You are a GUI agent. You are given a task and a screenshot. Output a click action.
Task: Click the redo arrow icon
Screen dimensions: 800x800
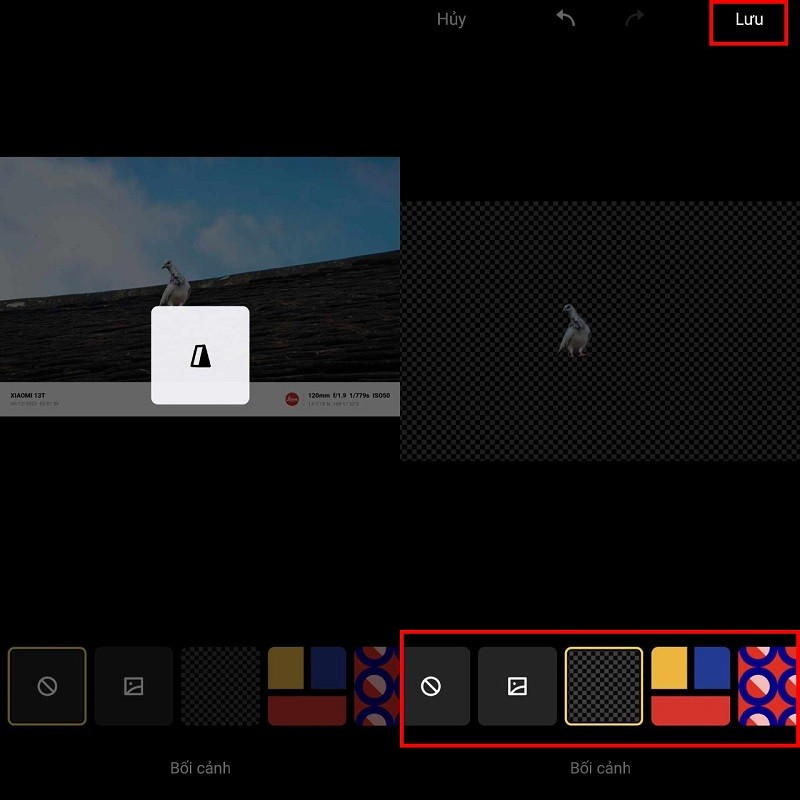[634, 19]
